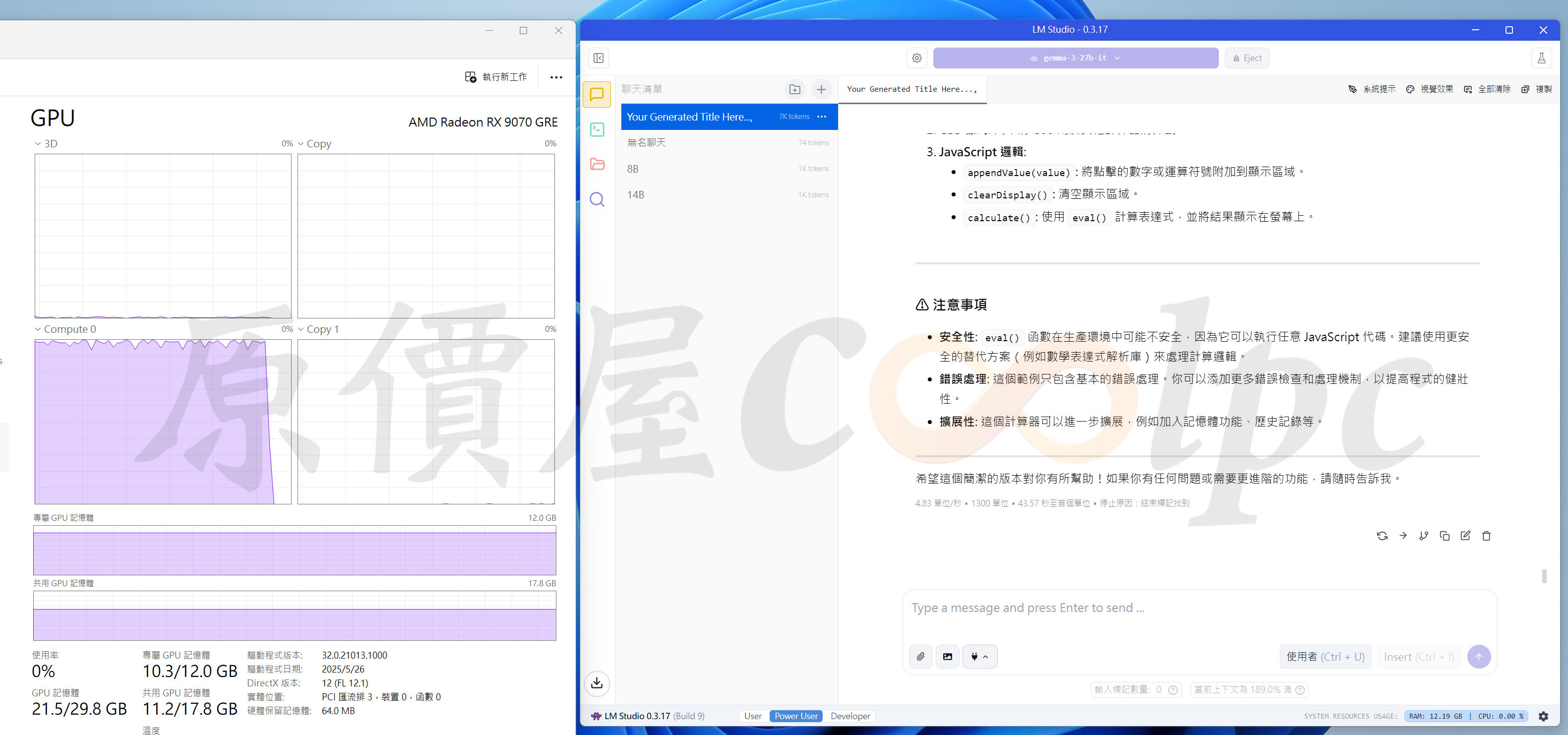Click the LM Studio 0.3.17 version label
The height and width of the screenshot is (735, 1568).
(x=648, y=716)
